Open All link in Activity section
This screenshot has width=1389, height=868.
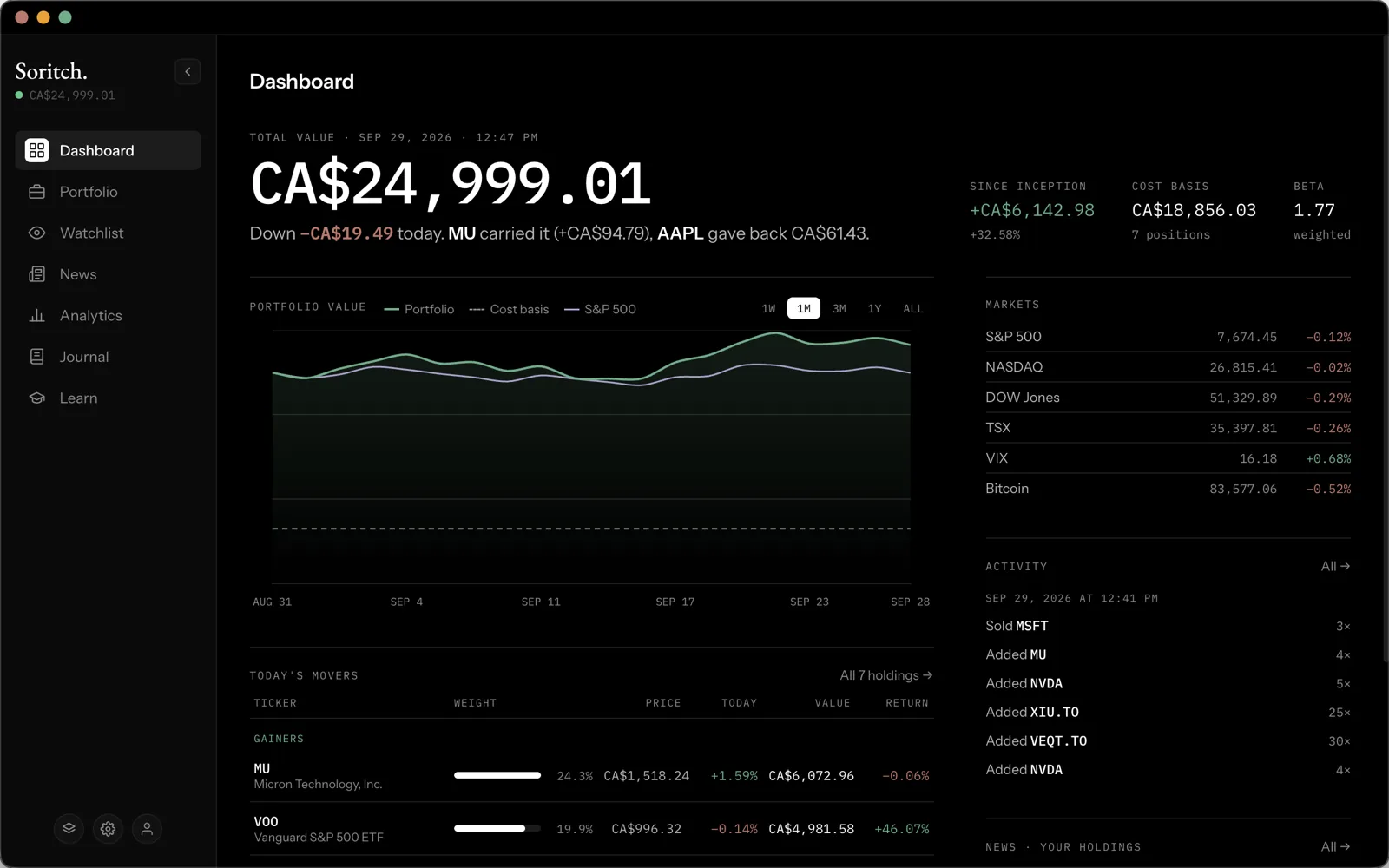click(1335, 566)
